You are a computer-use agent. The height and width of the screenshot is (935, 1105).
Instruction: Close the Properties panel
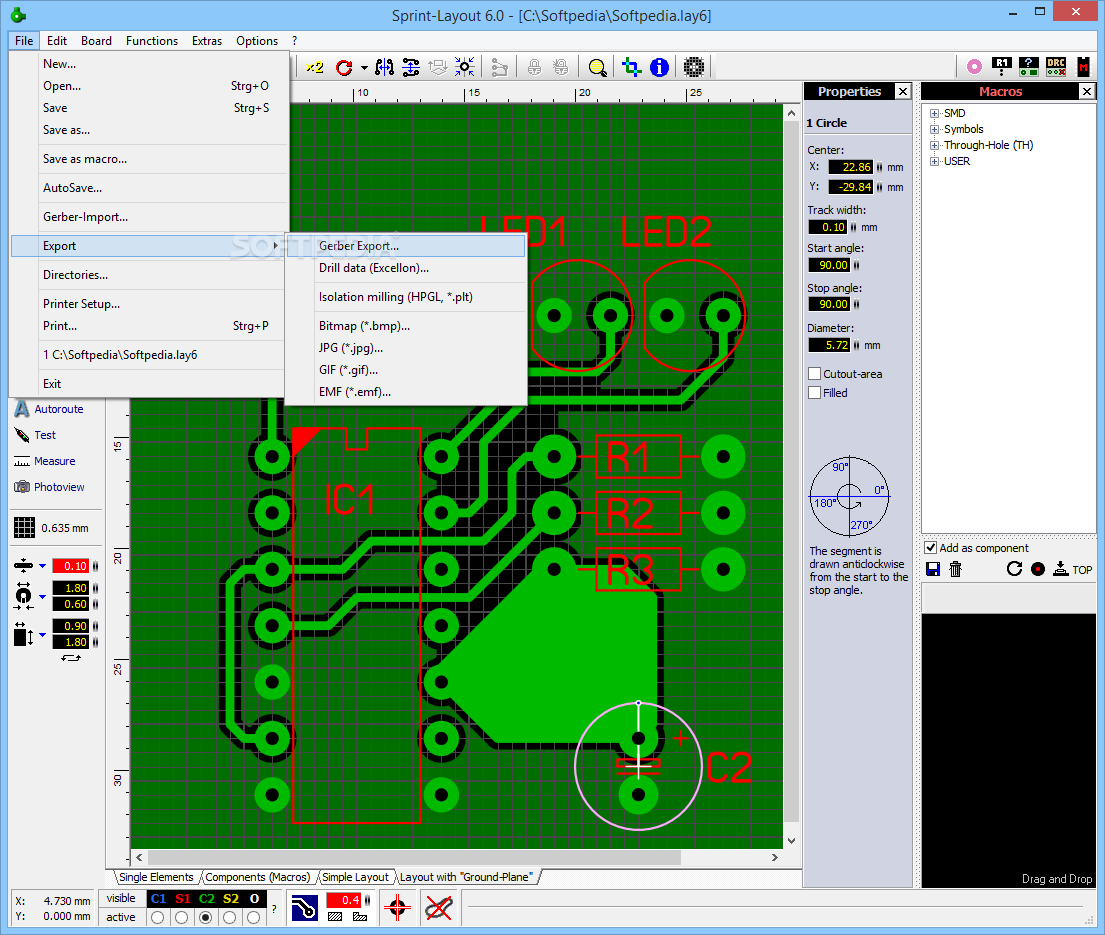pyautogui.click(x=903, y=91)
